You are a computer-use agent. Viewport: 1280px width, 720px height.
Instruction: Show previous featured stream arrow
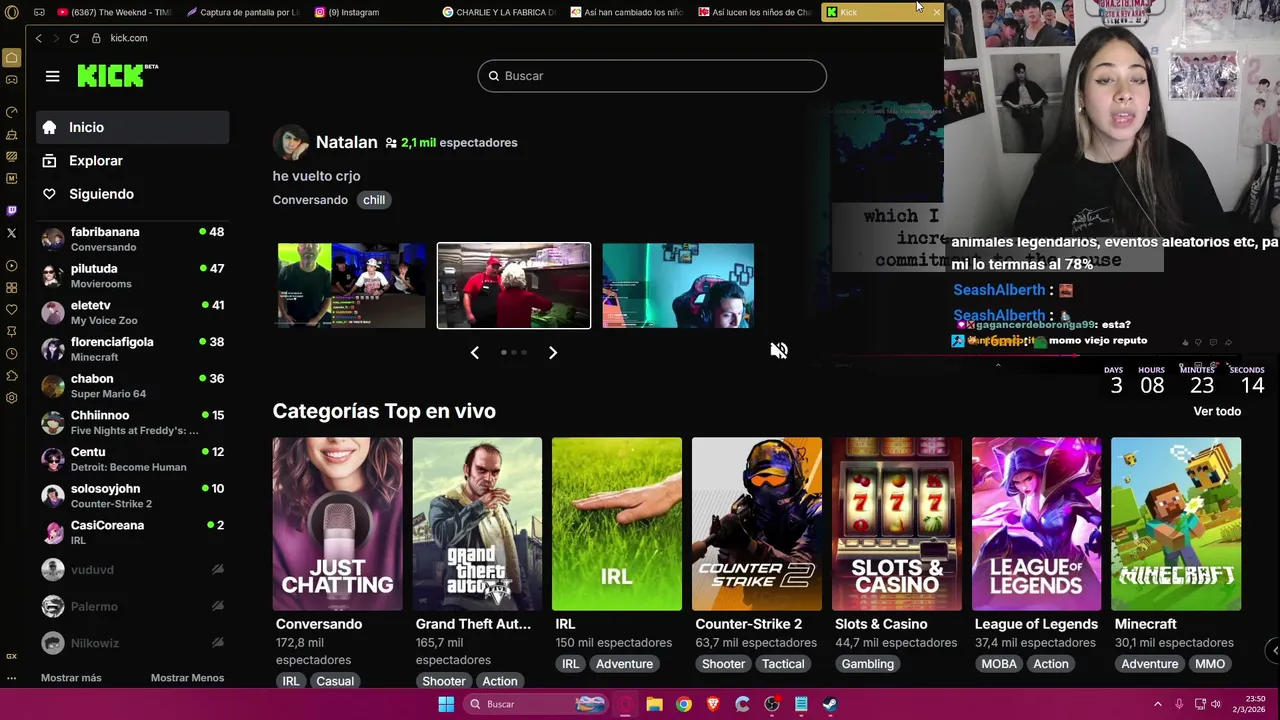point(475,352)
